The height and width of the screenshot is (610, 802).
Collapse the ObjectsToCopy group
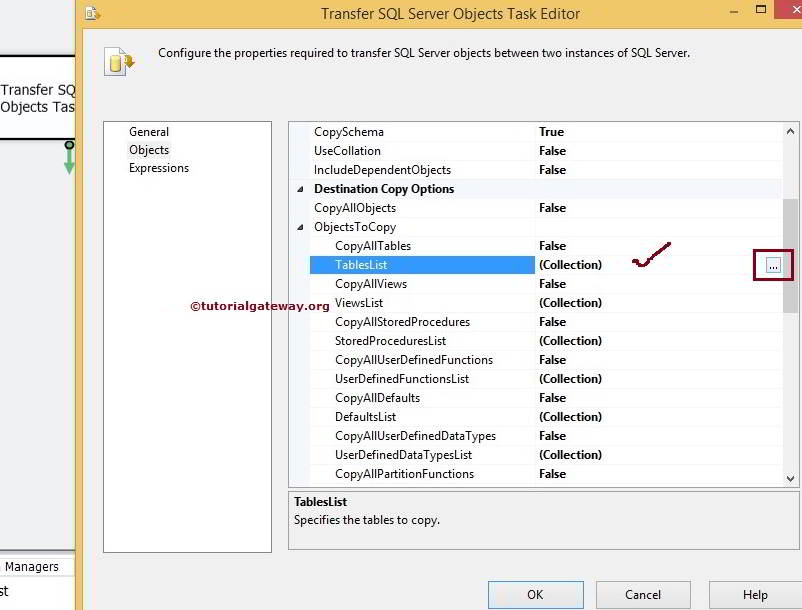[300, 227]
